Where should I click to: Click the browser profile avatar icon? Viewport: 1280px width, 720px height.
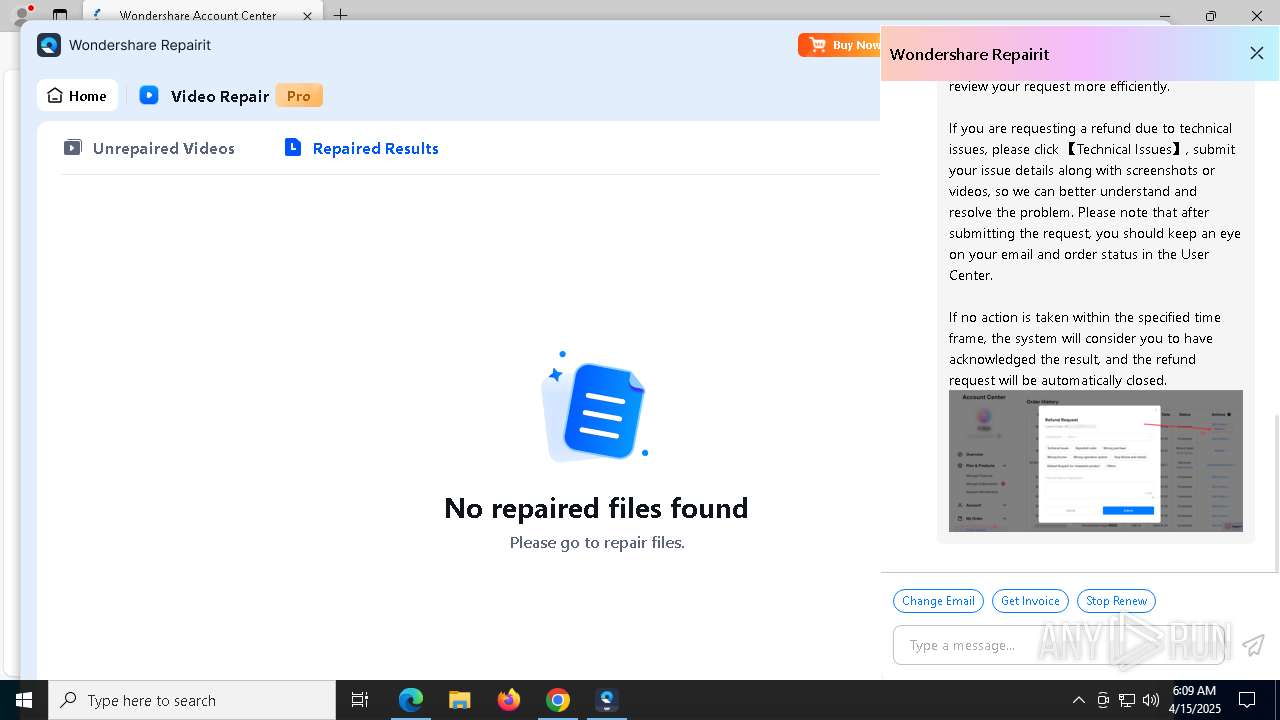click(x=22, y=14)
